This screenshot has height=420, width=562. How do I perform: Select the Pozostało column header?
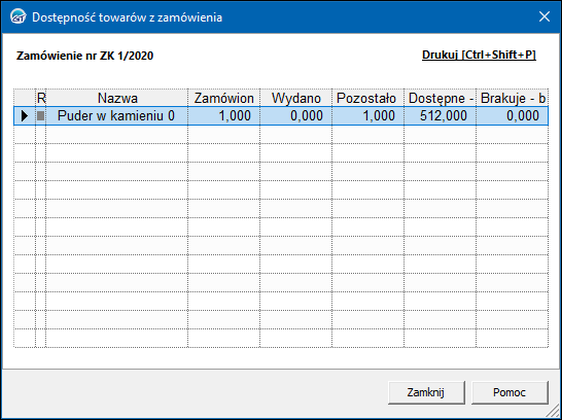point(368,98)
